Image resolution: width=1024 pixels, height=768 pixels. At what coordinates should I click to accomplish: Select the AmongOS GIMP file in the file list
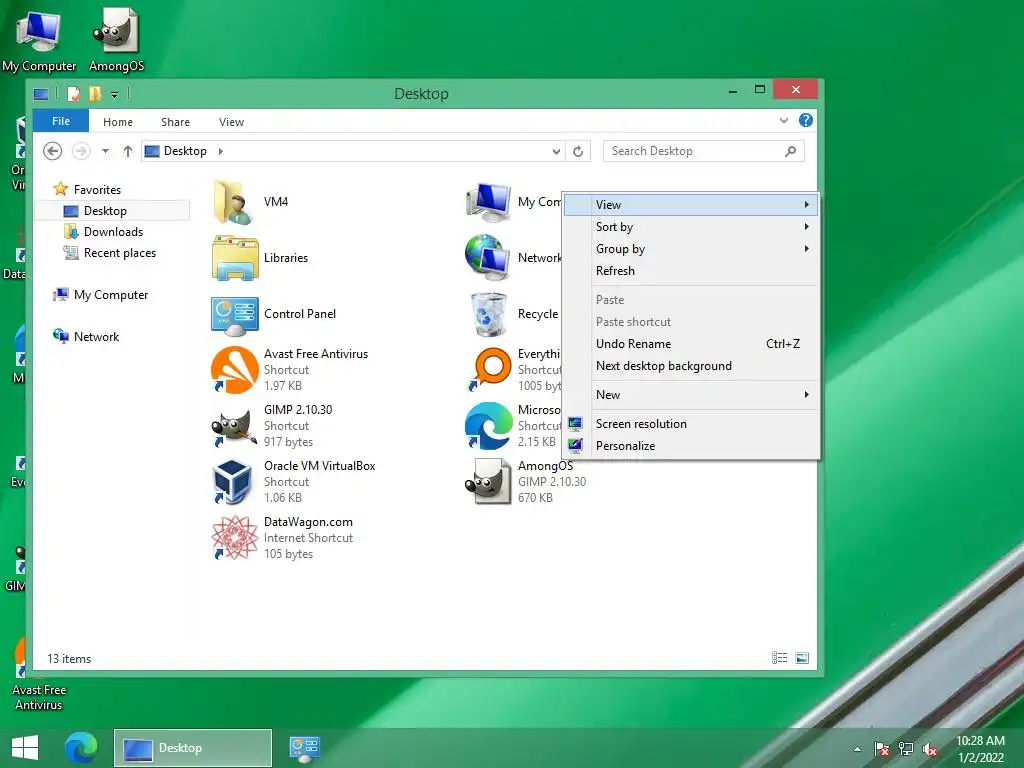(488, 482)
